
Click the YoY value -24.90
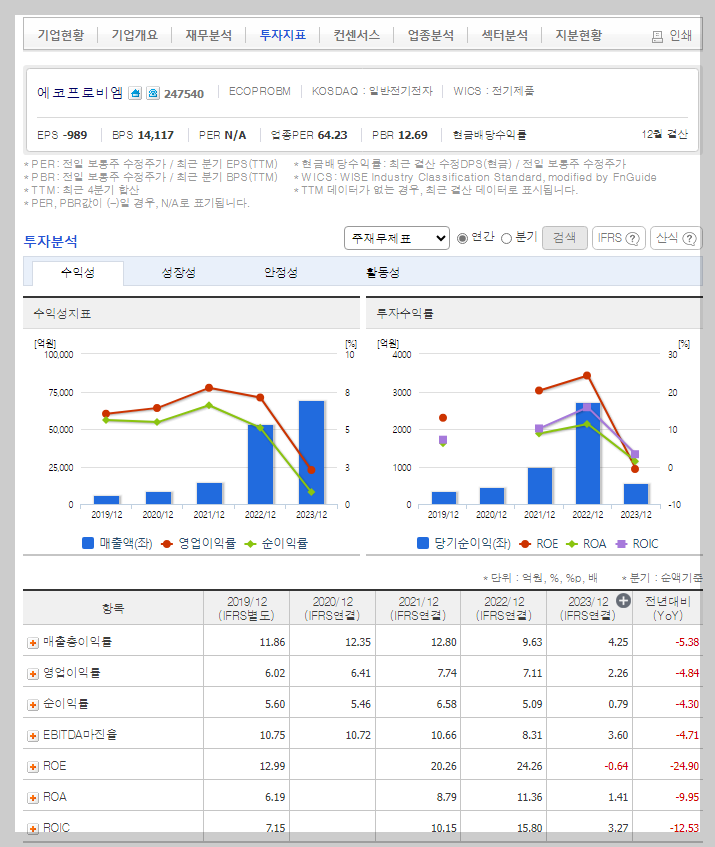(684, 767)
